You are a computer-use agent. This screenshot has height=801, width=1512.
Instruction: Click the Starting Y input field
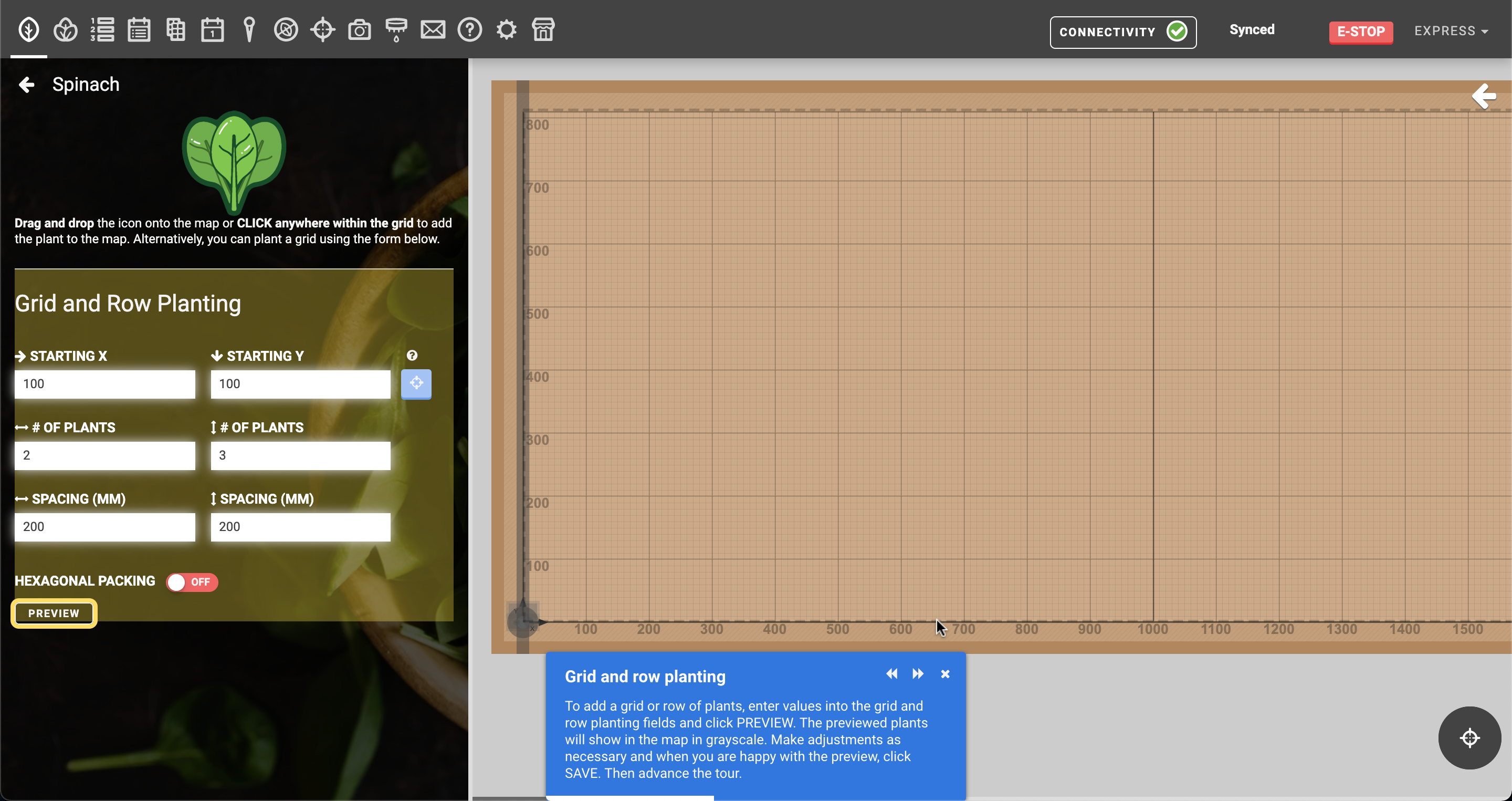pos(300,384)
